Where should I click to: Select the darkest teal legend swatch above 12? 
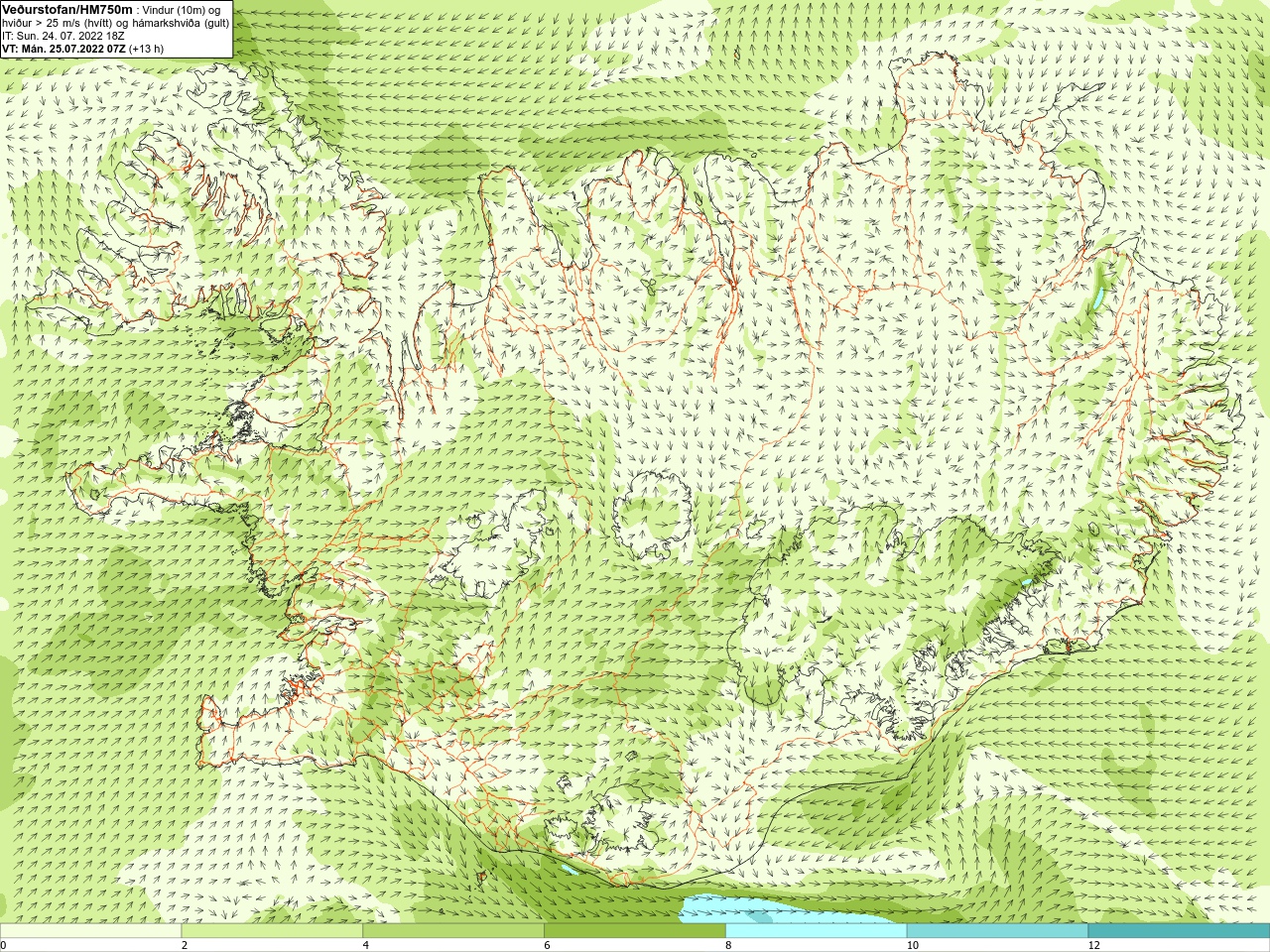click(1179, 930)
